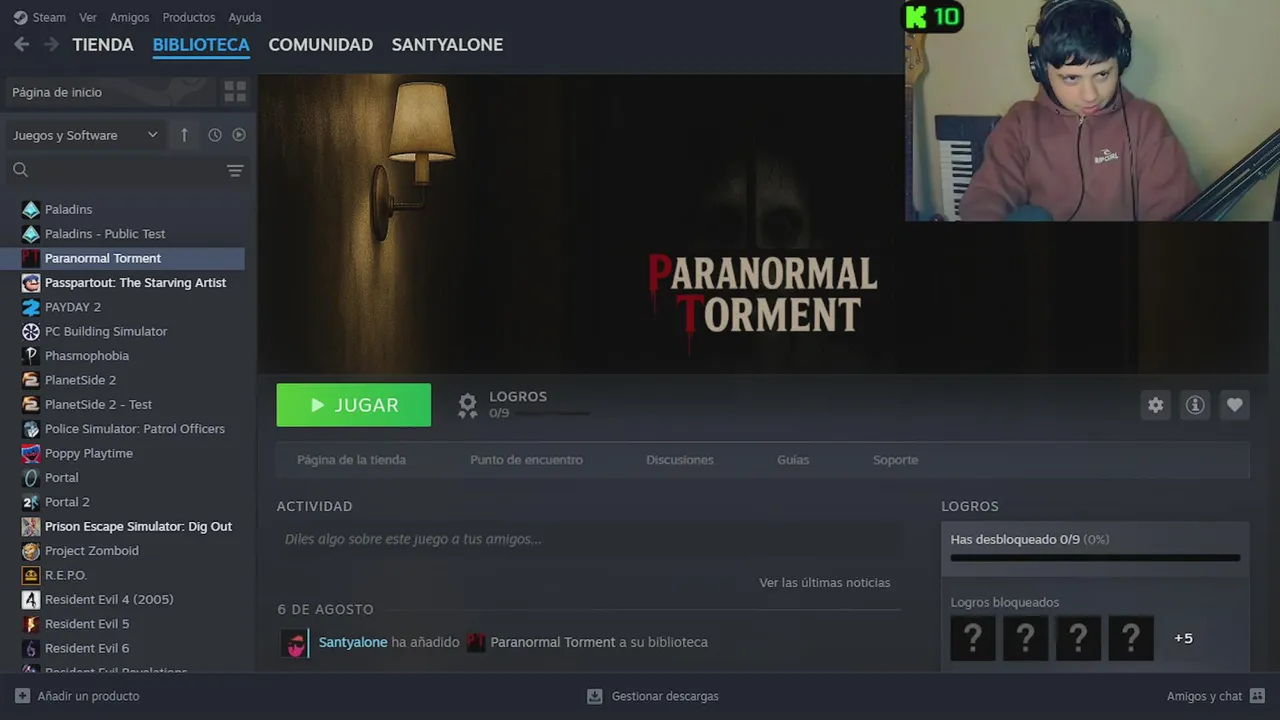Open Punto de encuentro link
This screenshot has width=1280, height=720.
pyautogui.click(x=527, y=460)
